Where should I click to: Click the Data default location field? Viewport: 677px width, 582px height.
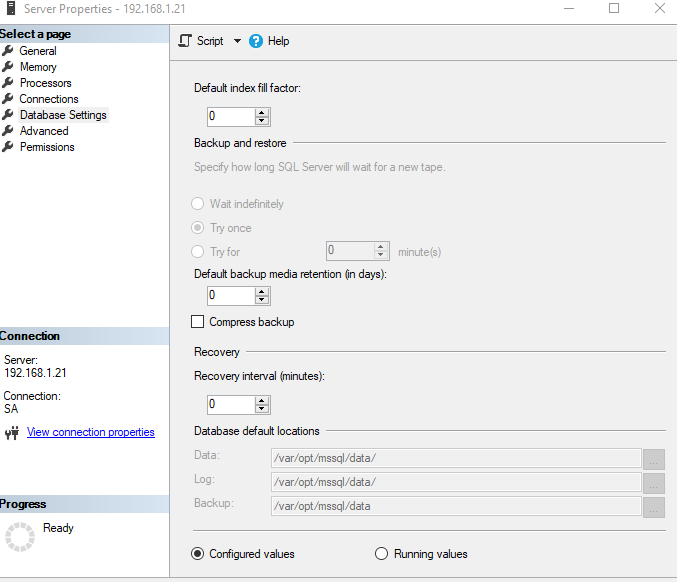(x=456, y=458)
